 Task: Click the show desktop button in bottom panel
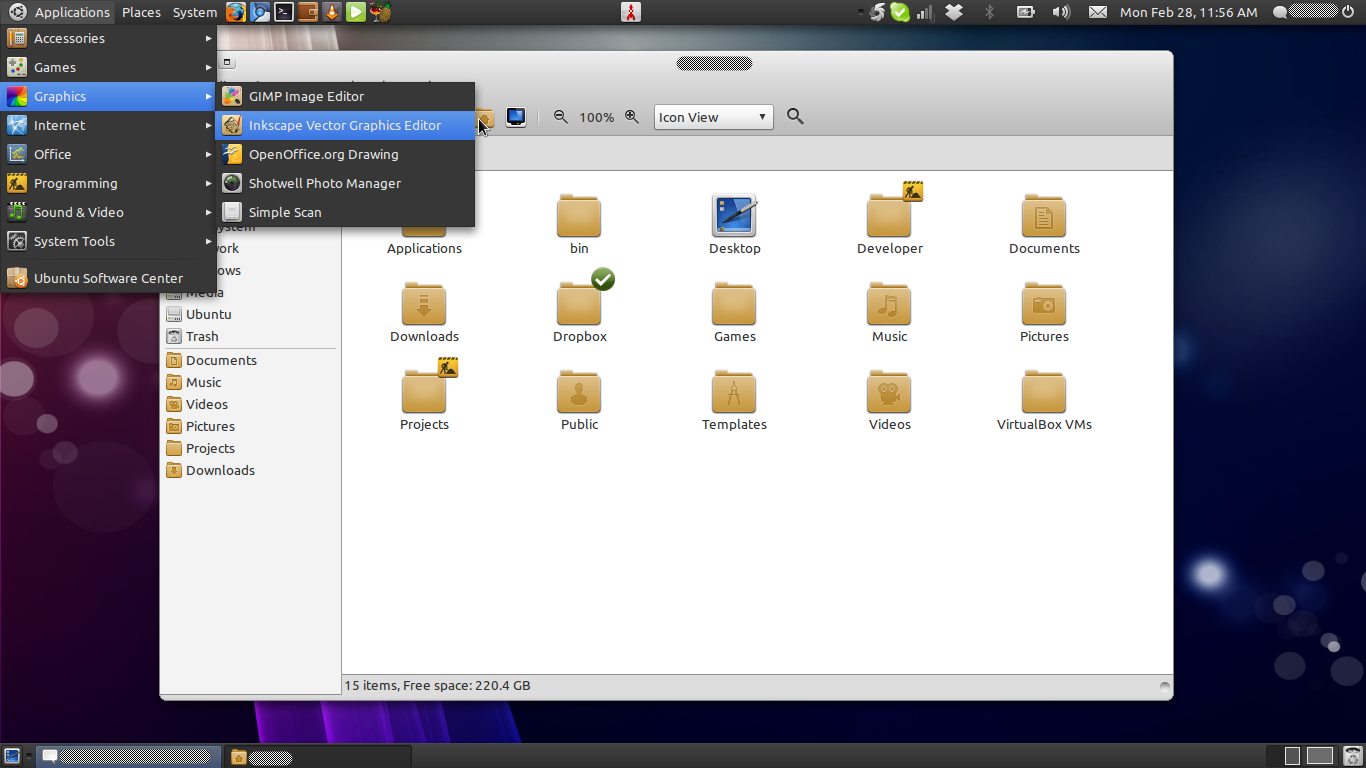click(12, 756)
